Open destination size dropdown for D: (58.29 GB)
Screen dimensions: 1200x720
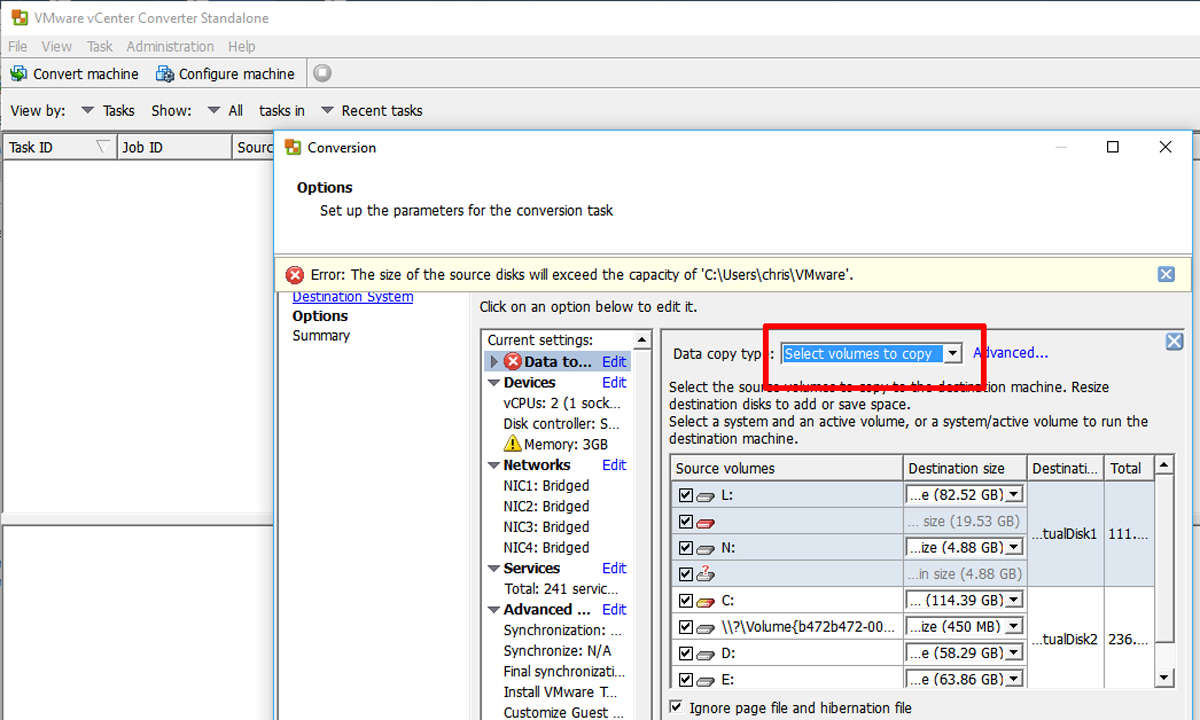[1014, 653]
